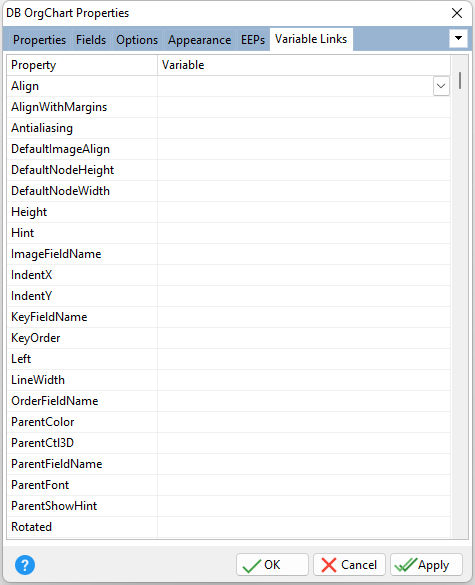Click the Variable cell for DefaultNodeHeight
The width and height of the screenshot is (475, 585).
pyautogui.click(x=304, y=170)
